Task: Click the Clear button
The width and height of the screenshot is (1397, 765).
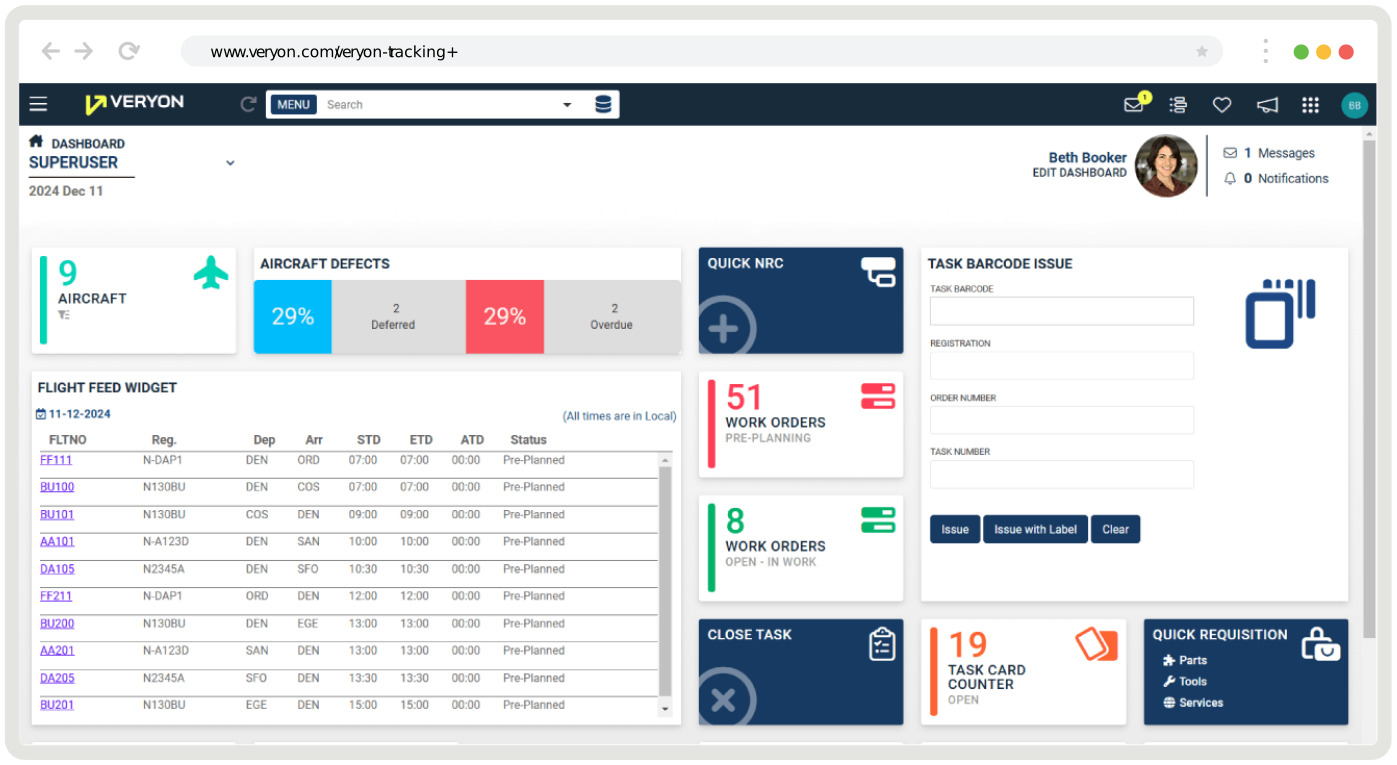Action: pos(1115,529)
